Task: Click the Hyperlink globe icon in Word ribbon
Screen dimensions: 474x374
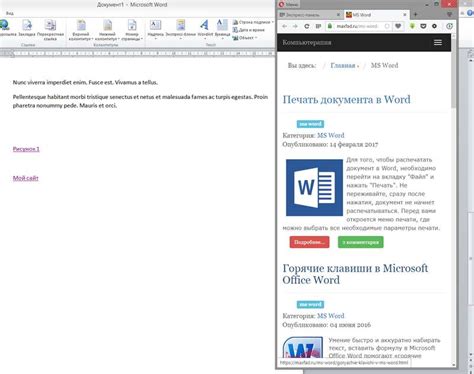Action: [x=5, y=25]
